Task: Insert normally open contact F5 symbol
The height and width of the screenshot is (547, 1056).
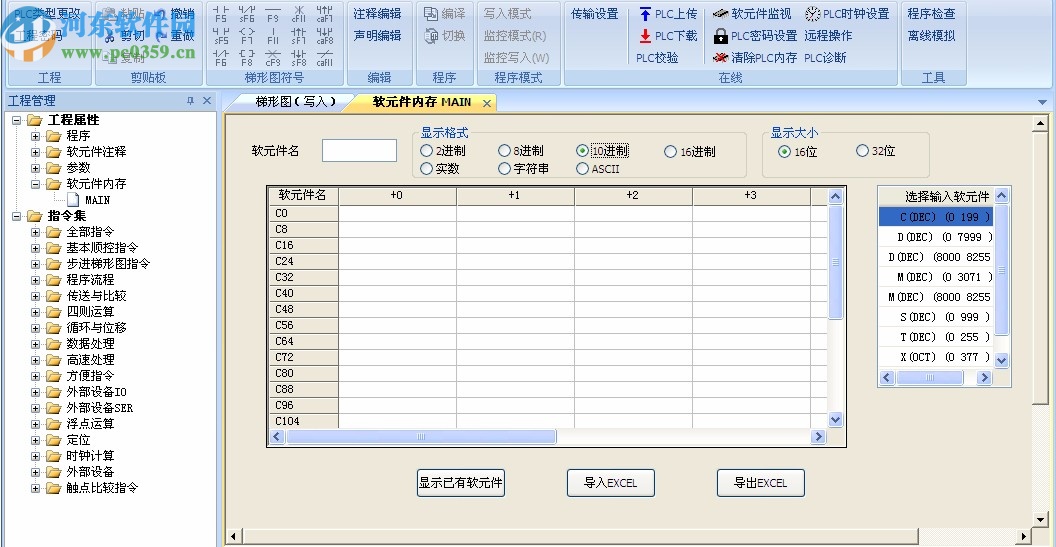Action: 221,14
